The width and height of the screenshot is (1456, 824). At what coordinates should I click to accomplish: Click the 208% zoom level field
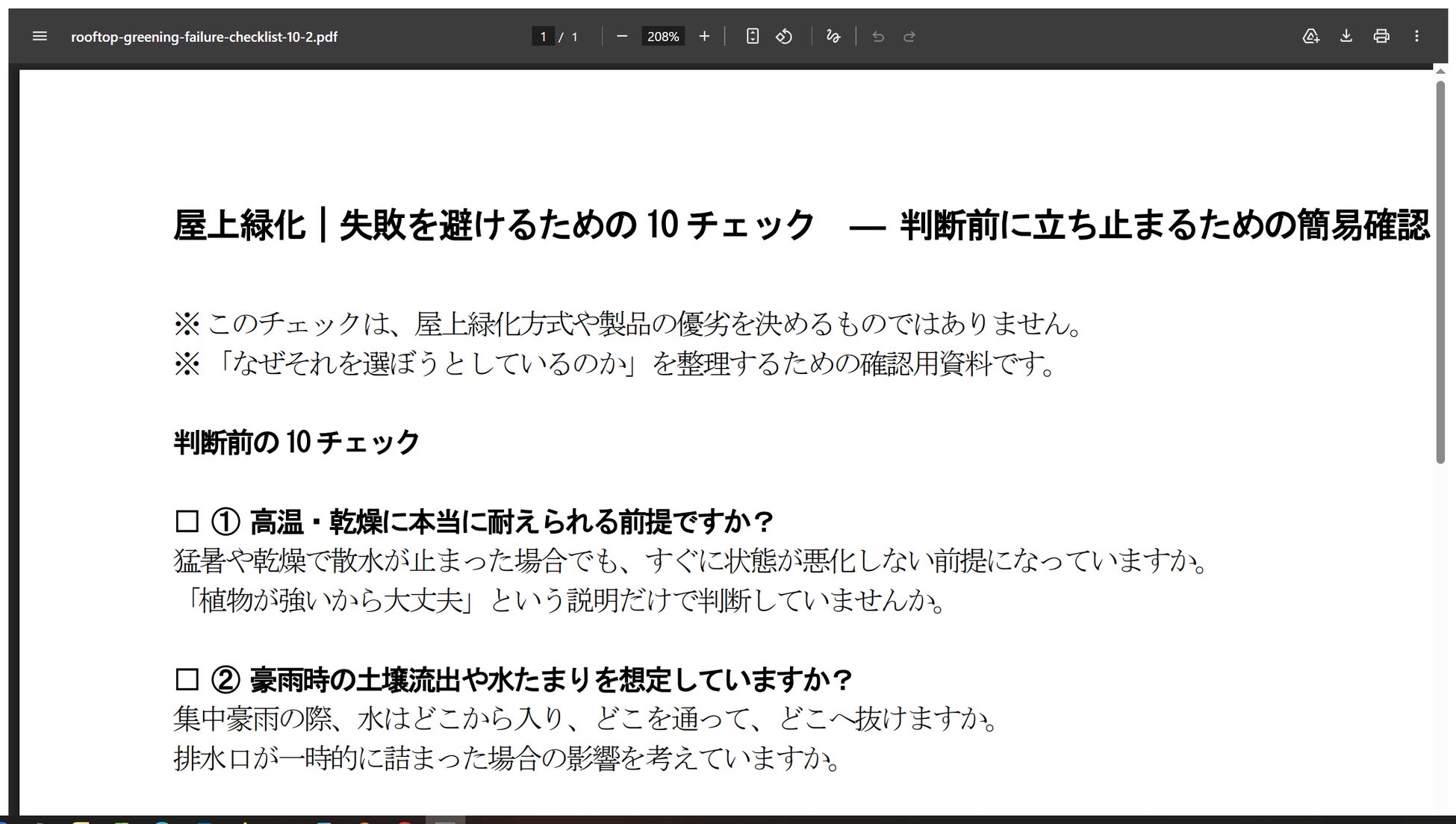pyautogui.click(x=662, y=37)
